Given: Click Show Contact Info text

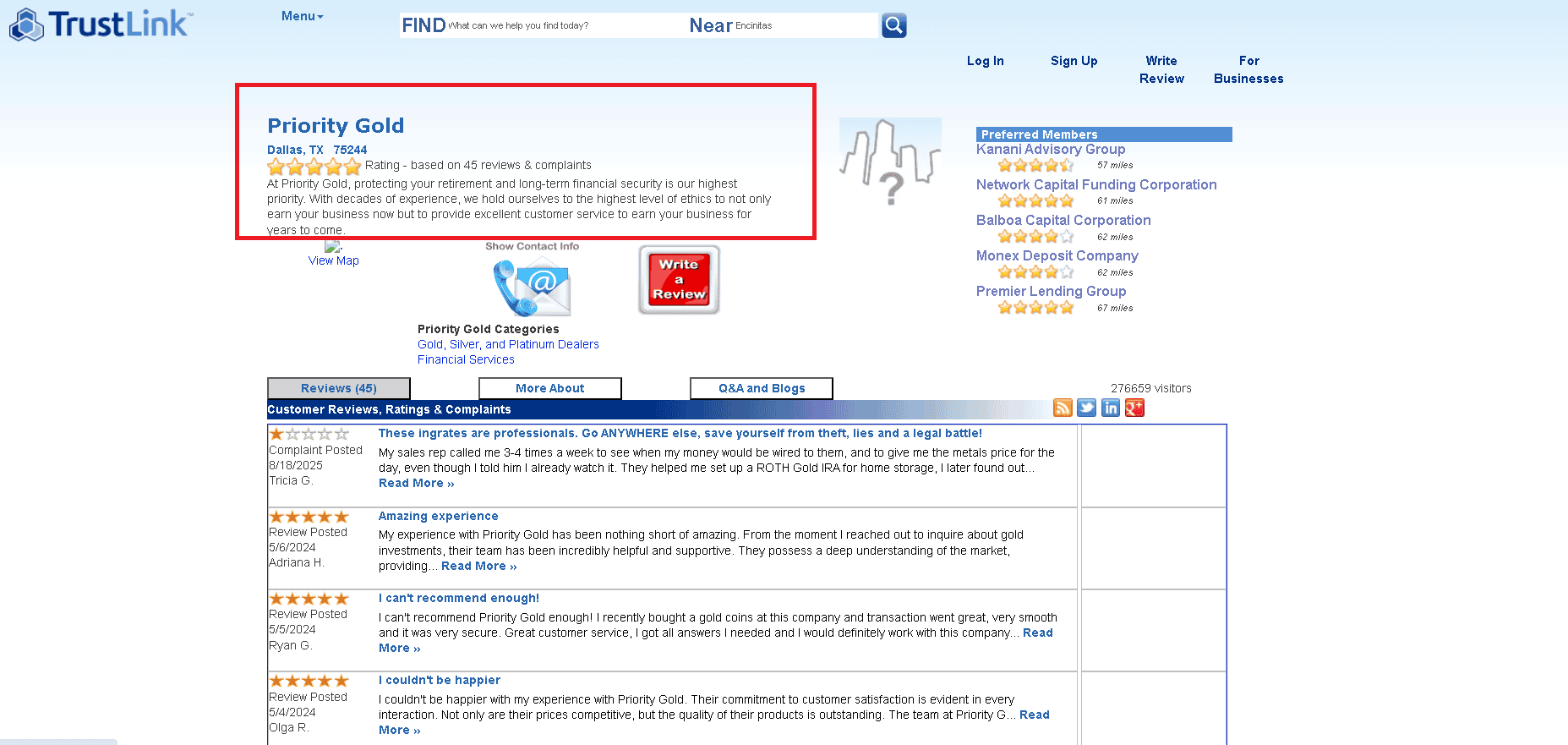Looking at the screenshot, I should click(533, 246).
